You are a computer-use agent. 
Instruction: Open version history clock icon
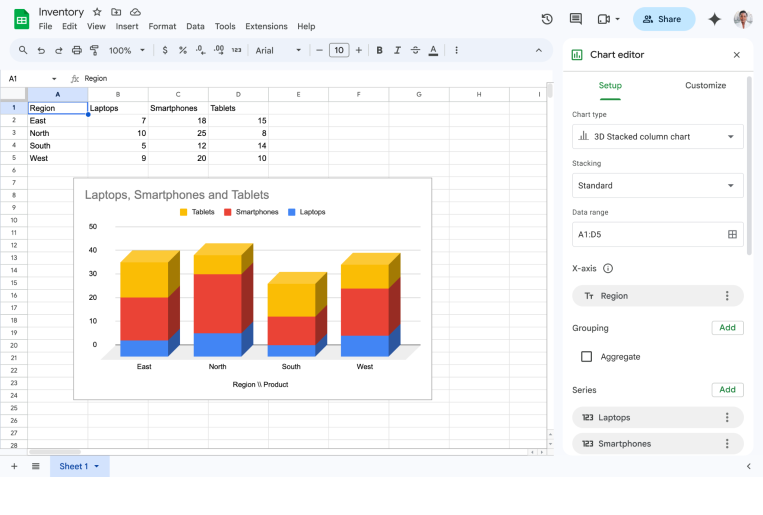547,19
